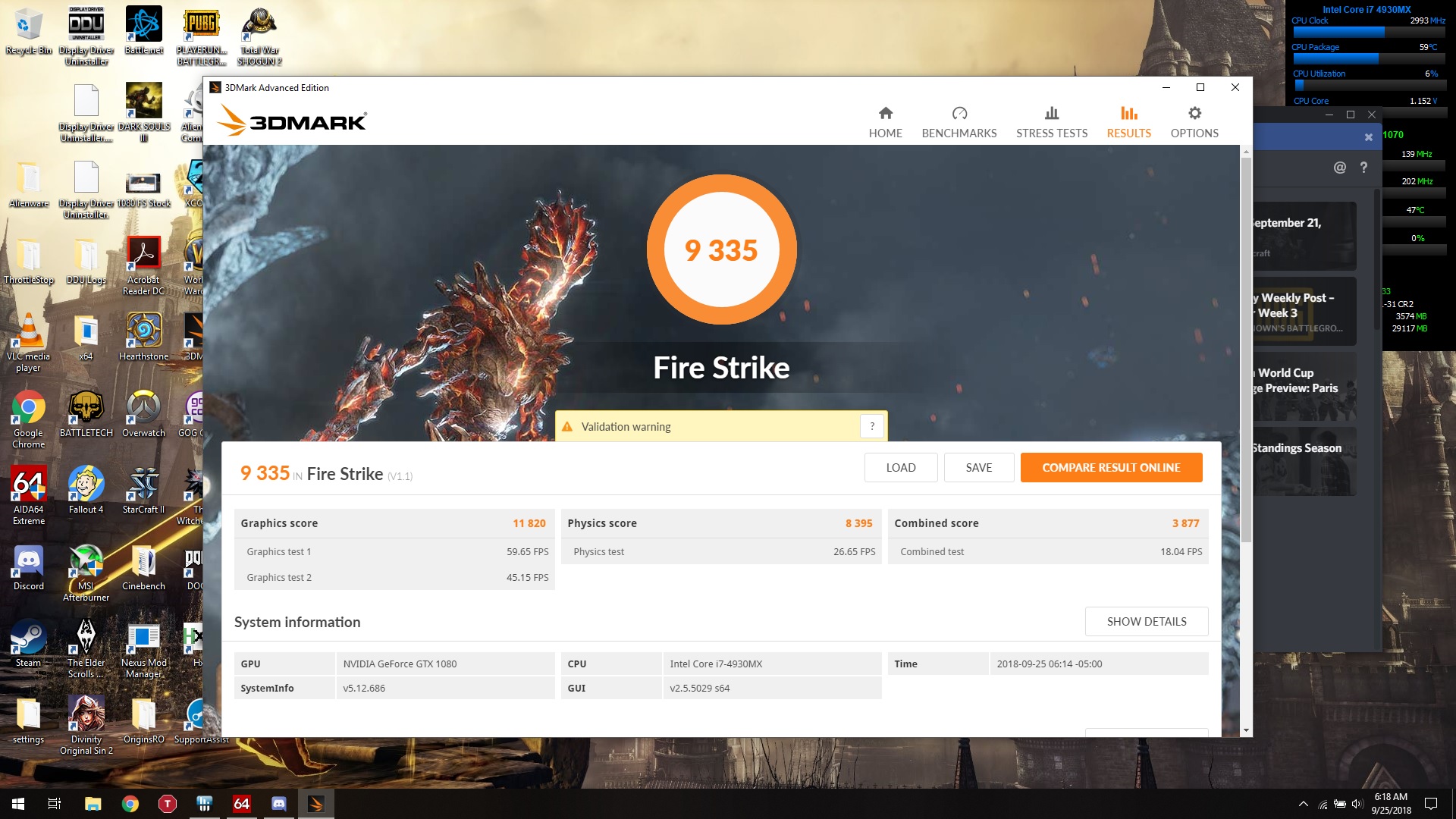Click Show Details for System information
Image resolution: width=1456 pixels, height=819 pixels.
tap(1147, 621)
